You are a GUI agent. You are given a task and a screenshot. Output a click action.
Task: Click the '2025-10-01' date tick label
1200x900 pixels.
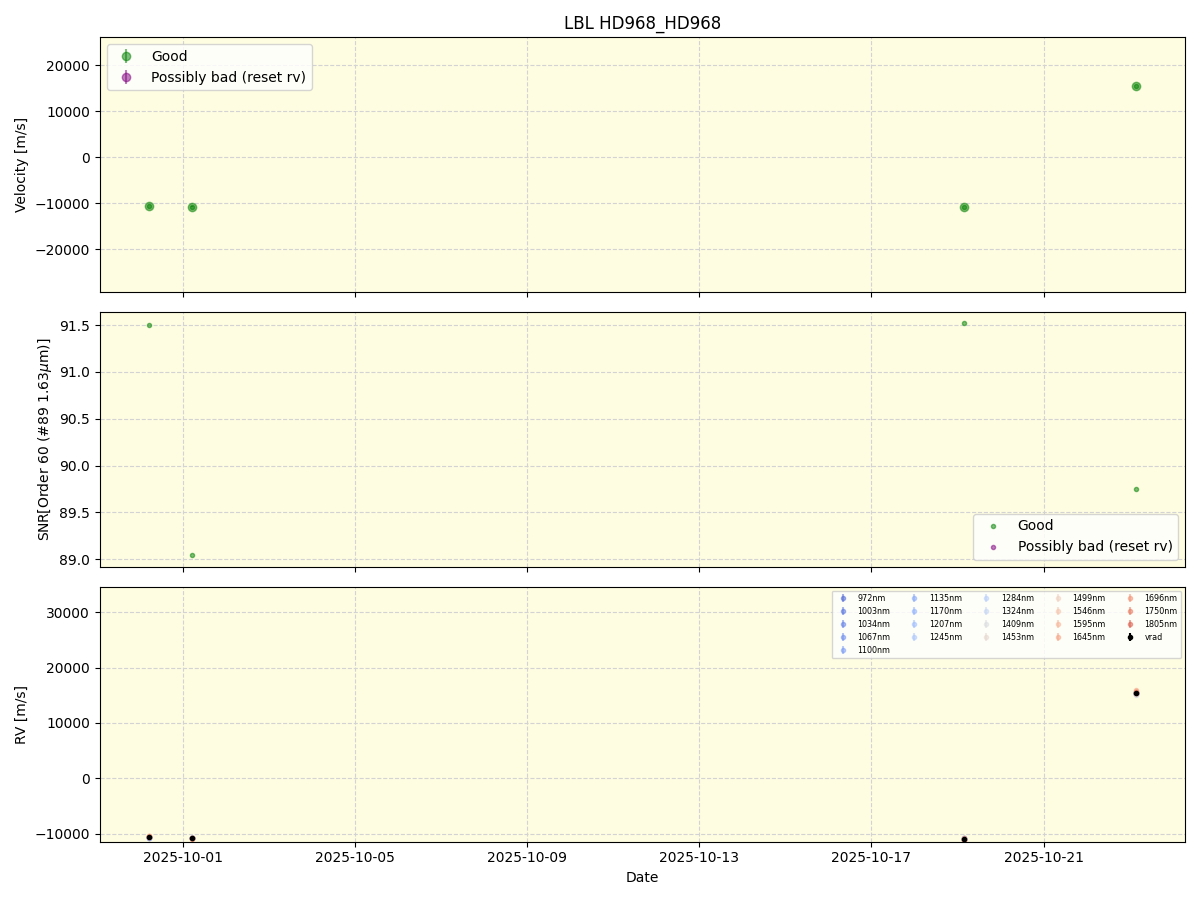coord(182,857)
